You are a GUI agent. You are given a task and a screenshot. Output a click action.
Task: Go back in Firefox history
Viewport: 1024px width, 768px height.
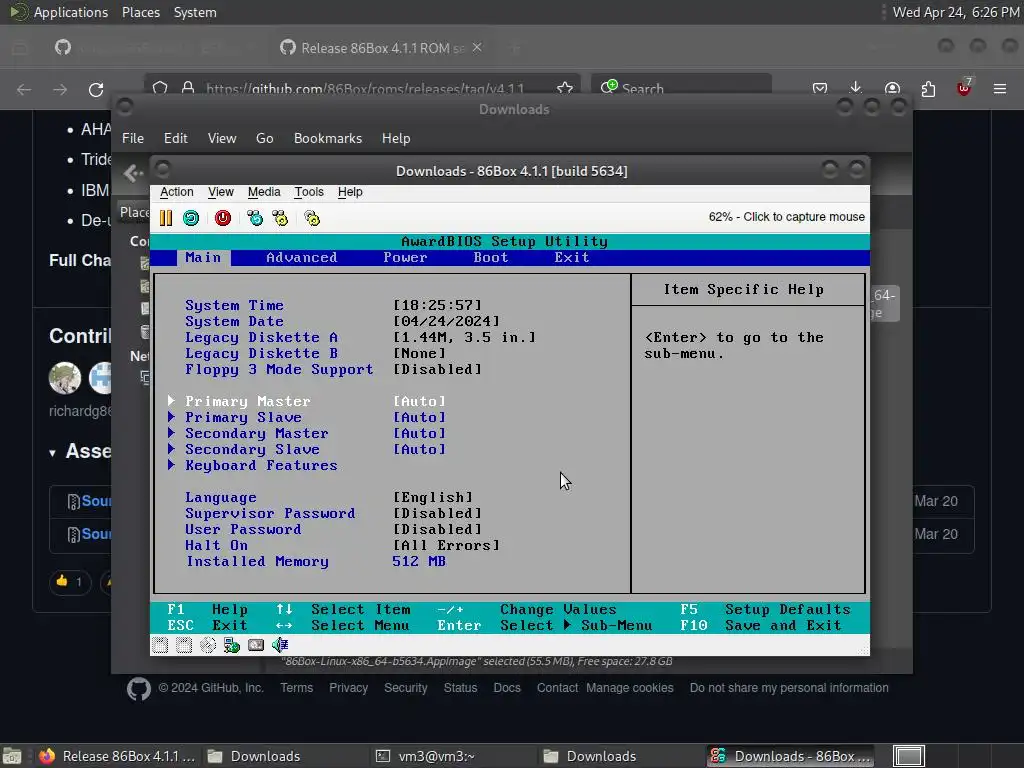[x=24, y=89]
